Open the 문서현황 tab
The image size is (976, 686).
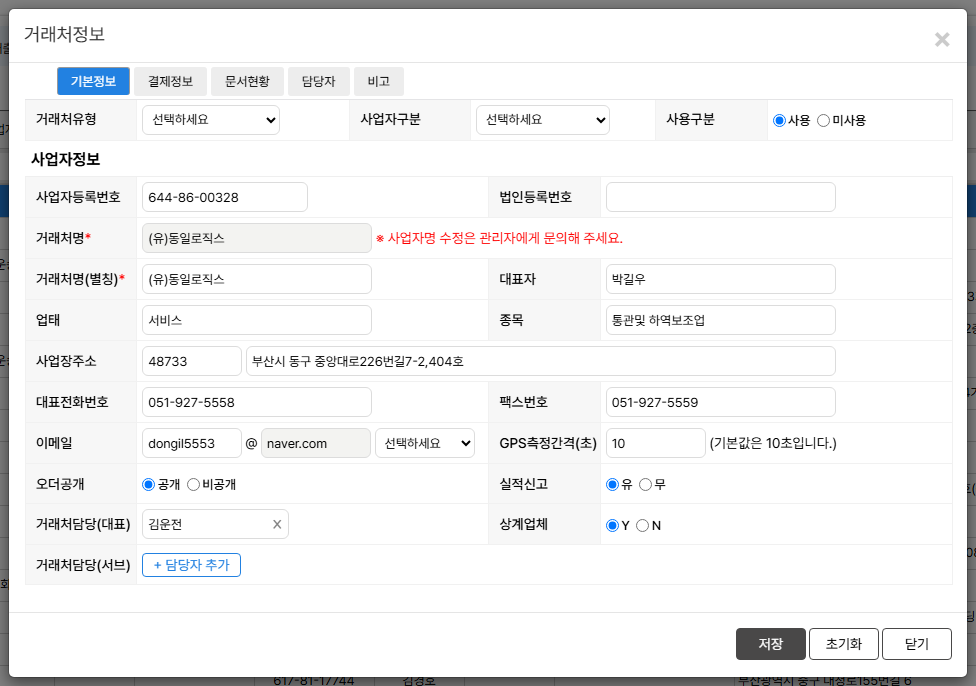click(247, 82)
